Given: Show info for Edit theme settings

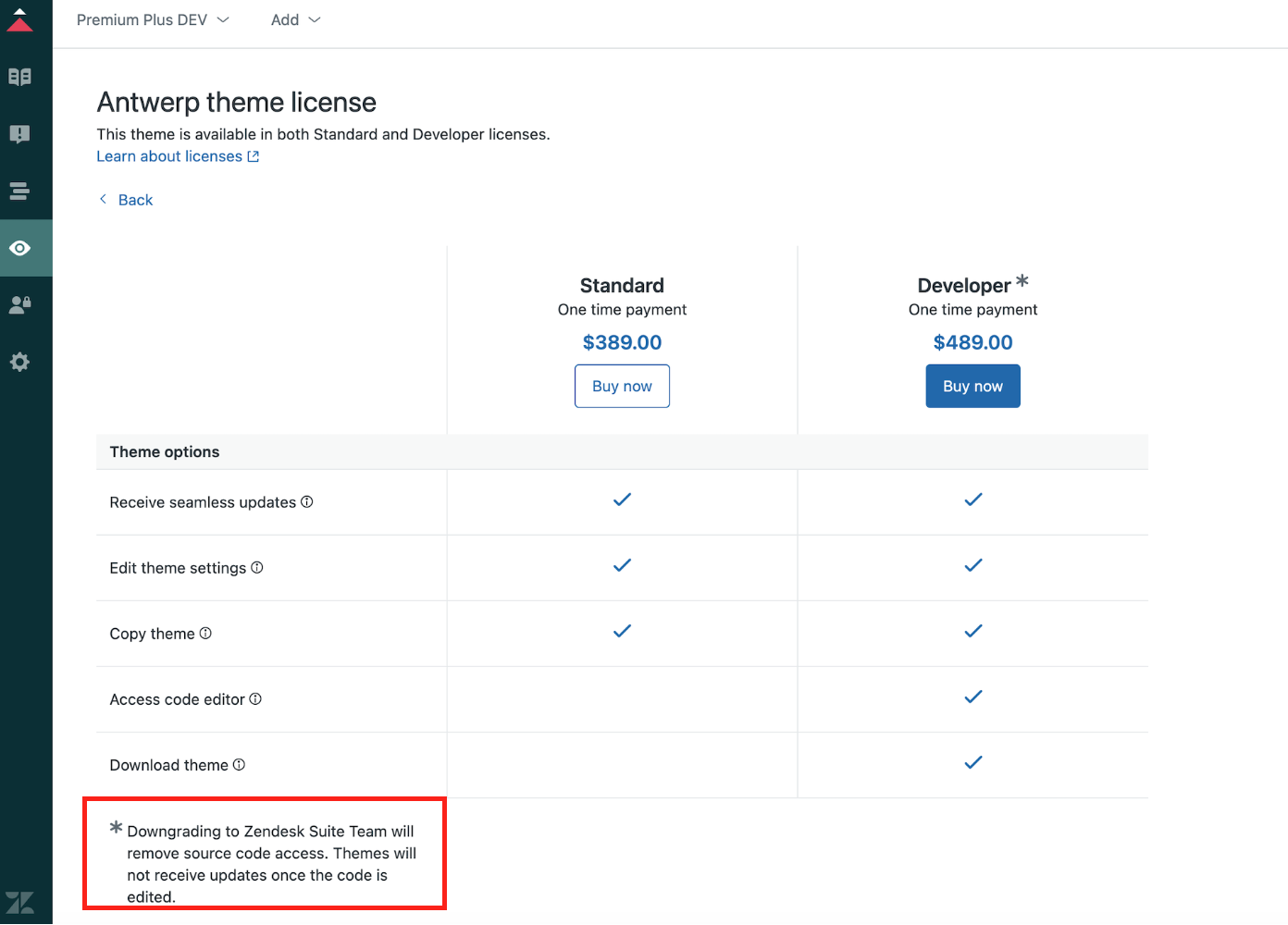Looking at the screenshot, I should pyautogui.click(x=257, y=568).
